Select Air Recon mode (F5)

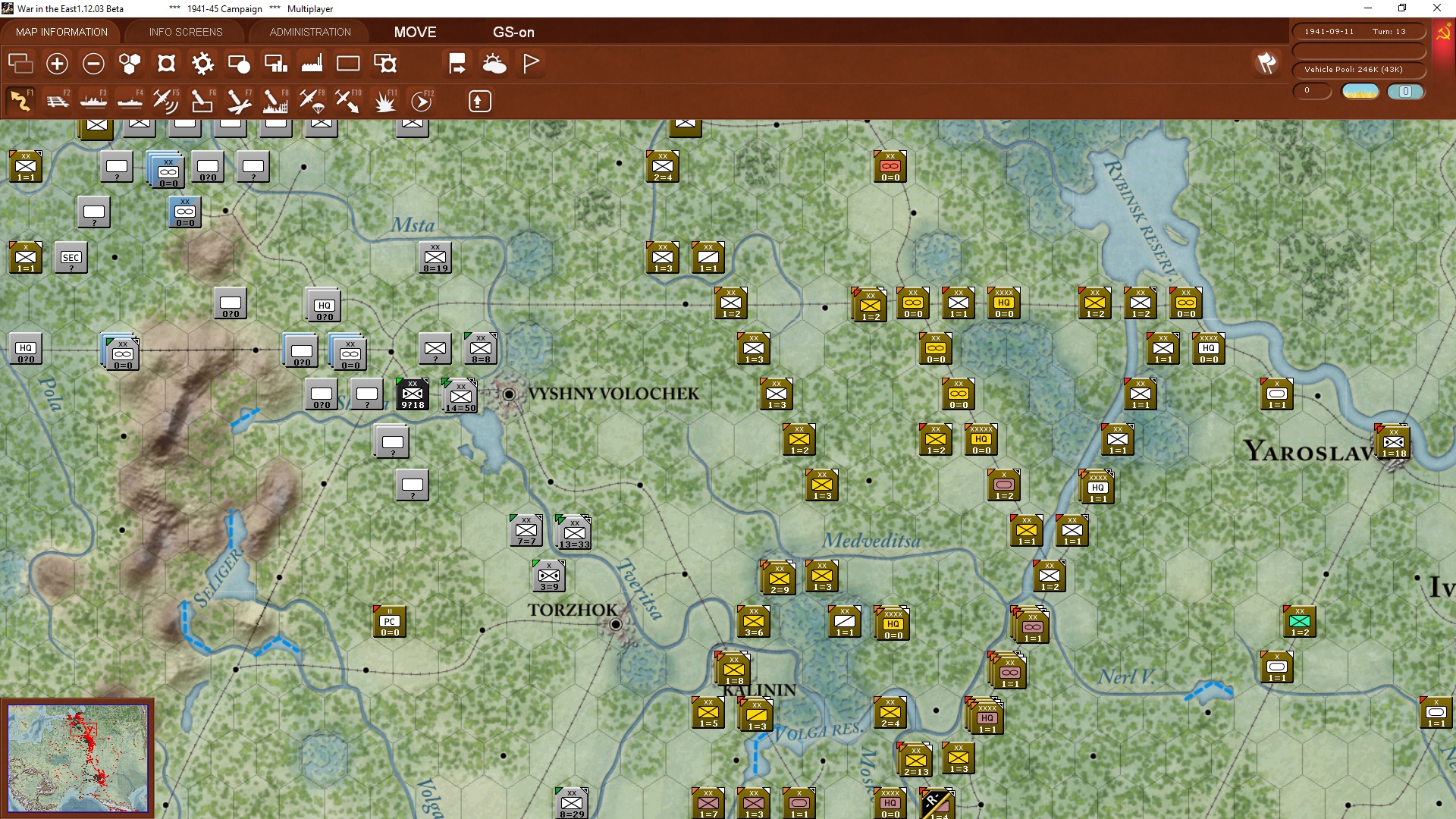click(166, 101)
